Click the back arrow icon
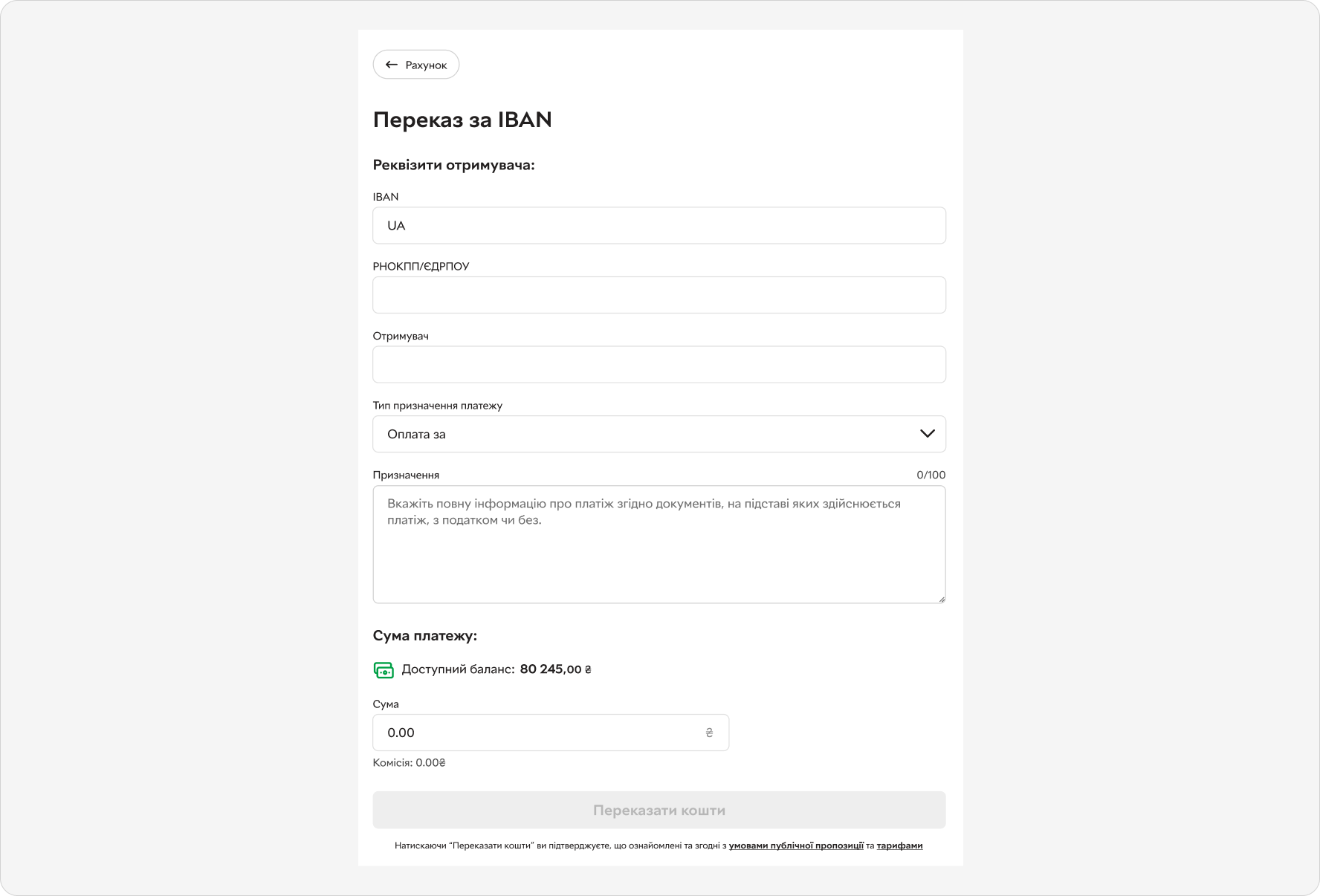This screenshot has height=896, width=1320. point(392,65)
